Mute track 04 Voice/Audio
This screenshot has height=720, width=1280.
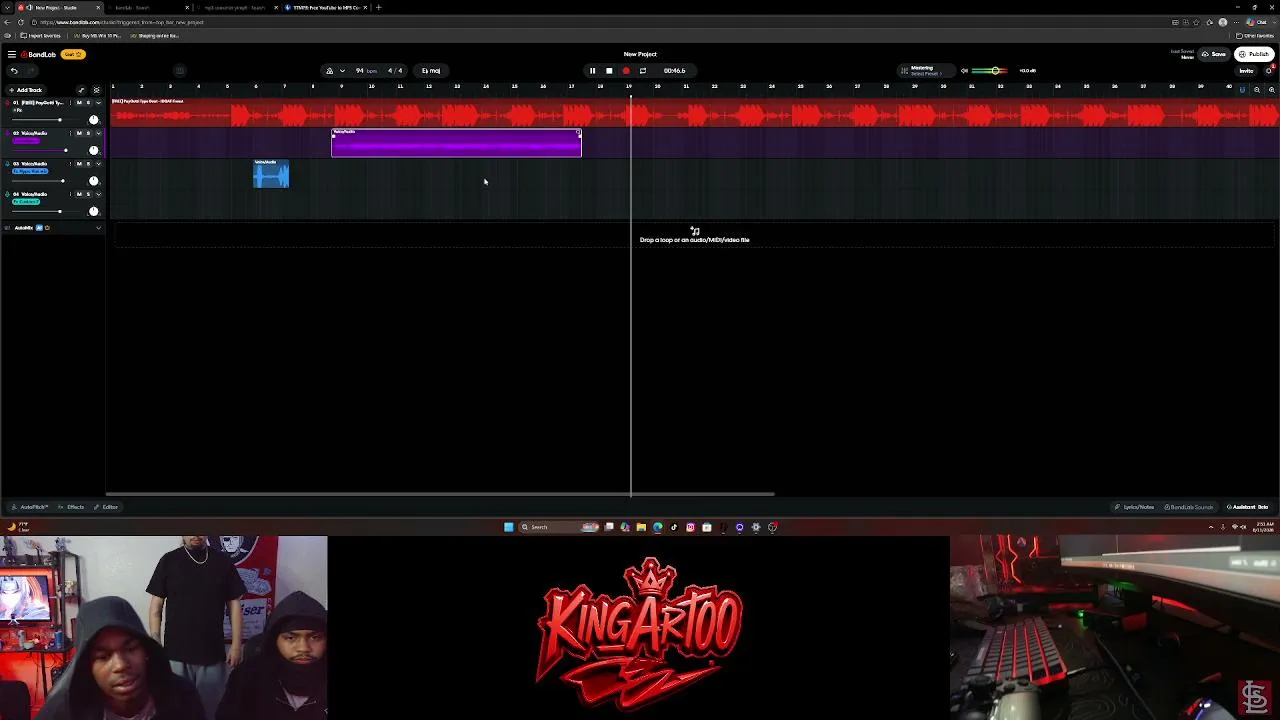79,194
